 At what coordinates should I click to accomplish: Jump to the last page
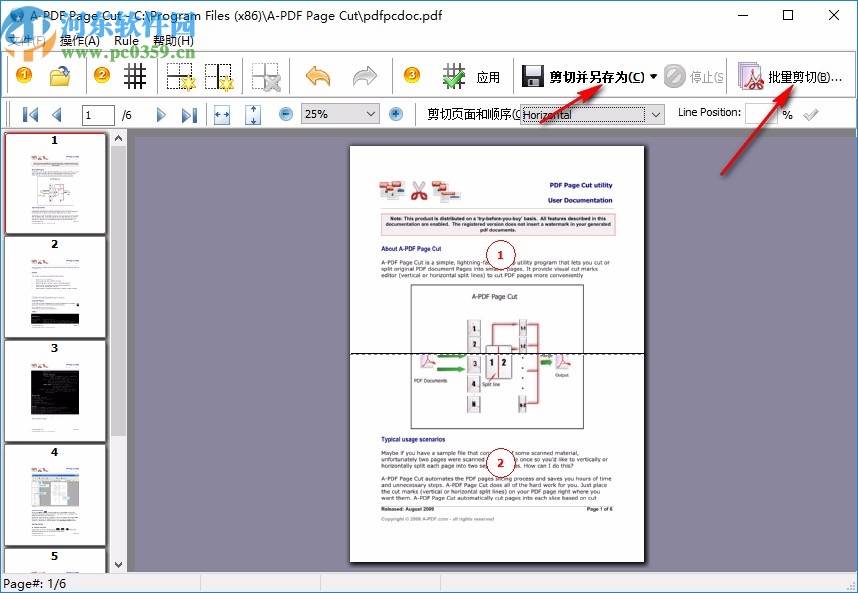click(189, 114)
